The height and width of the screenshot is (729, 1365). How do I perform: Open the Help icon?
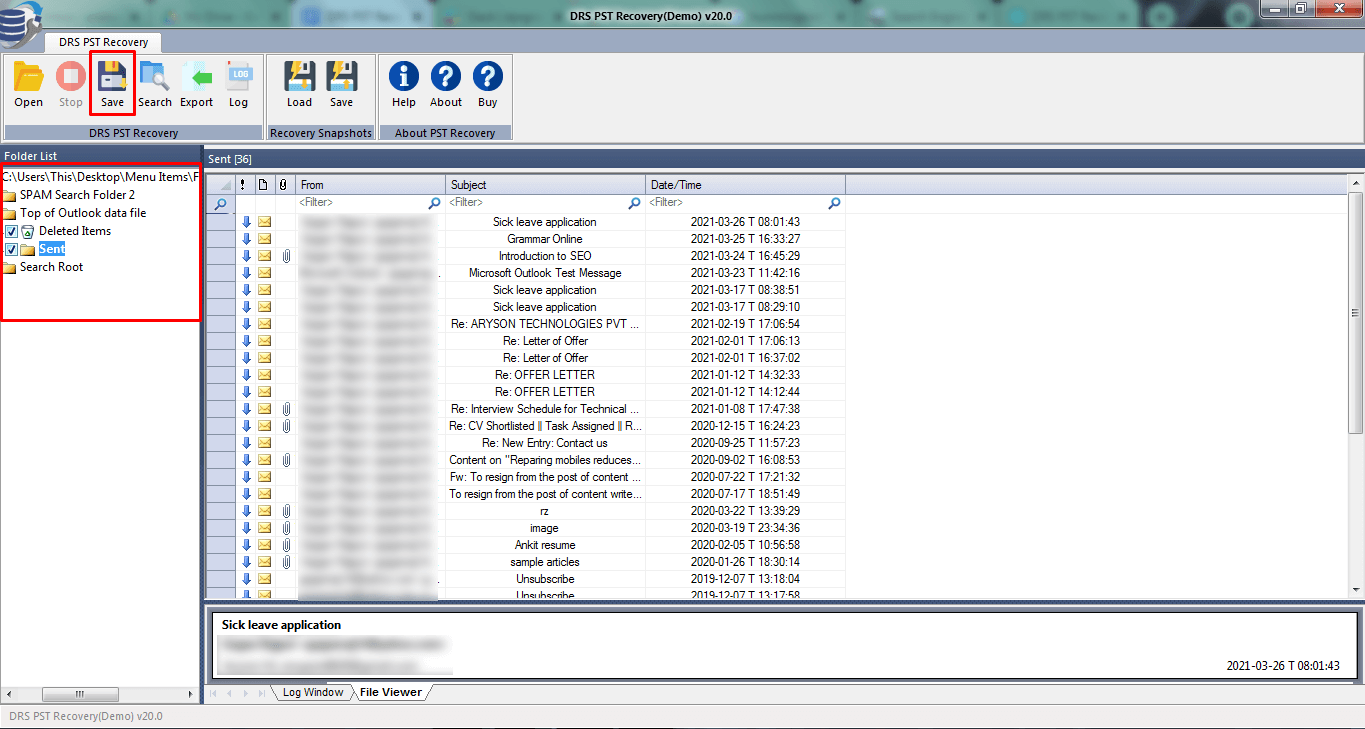(x=404, y=84)
